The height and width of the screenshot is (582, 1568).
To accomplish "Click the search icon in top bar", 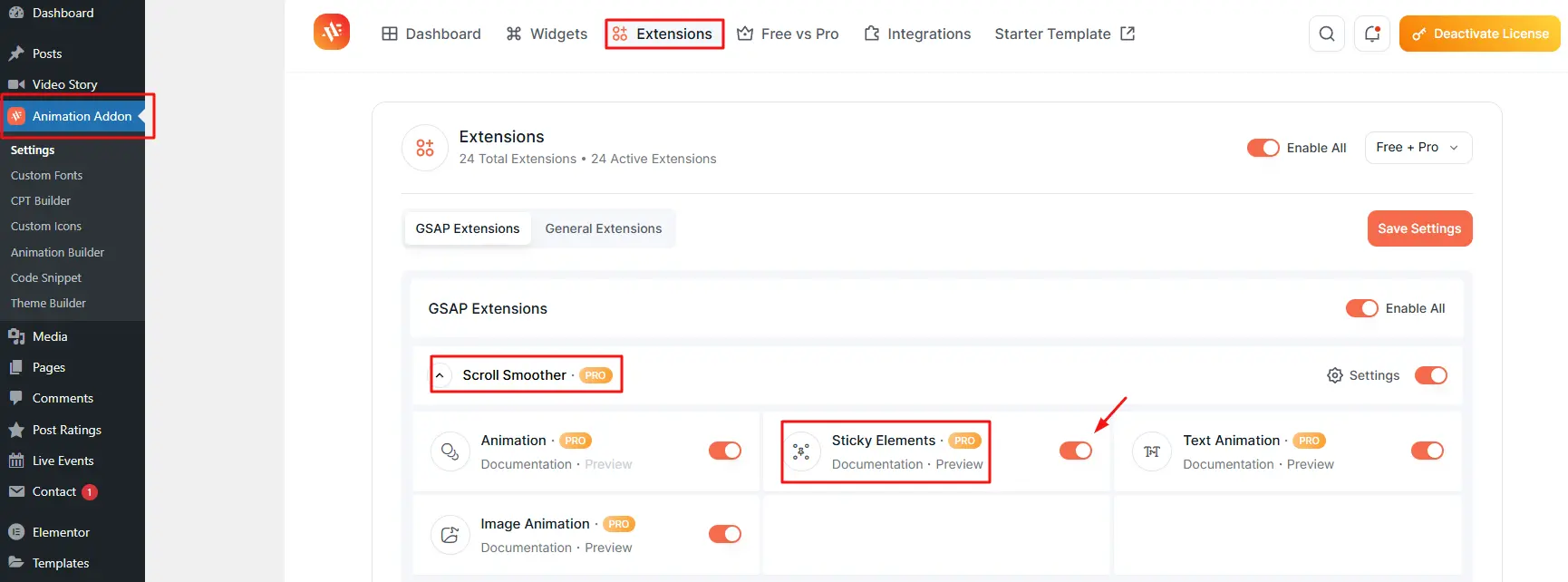I will pos(1326,34).
